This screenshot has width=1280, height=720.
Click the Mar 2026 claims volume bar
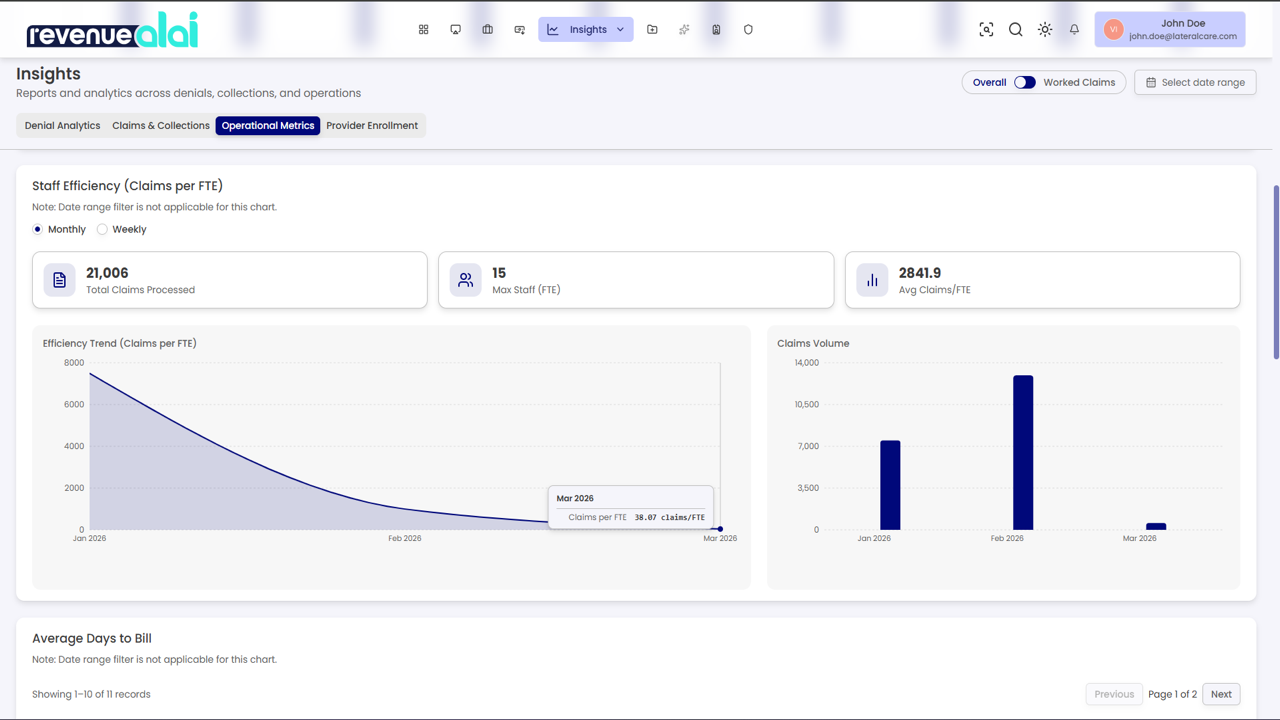tap(1156, 526)
